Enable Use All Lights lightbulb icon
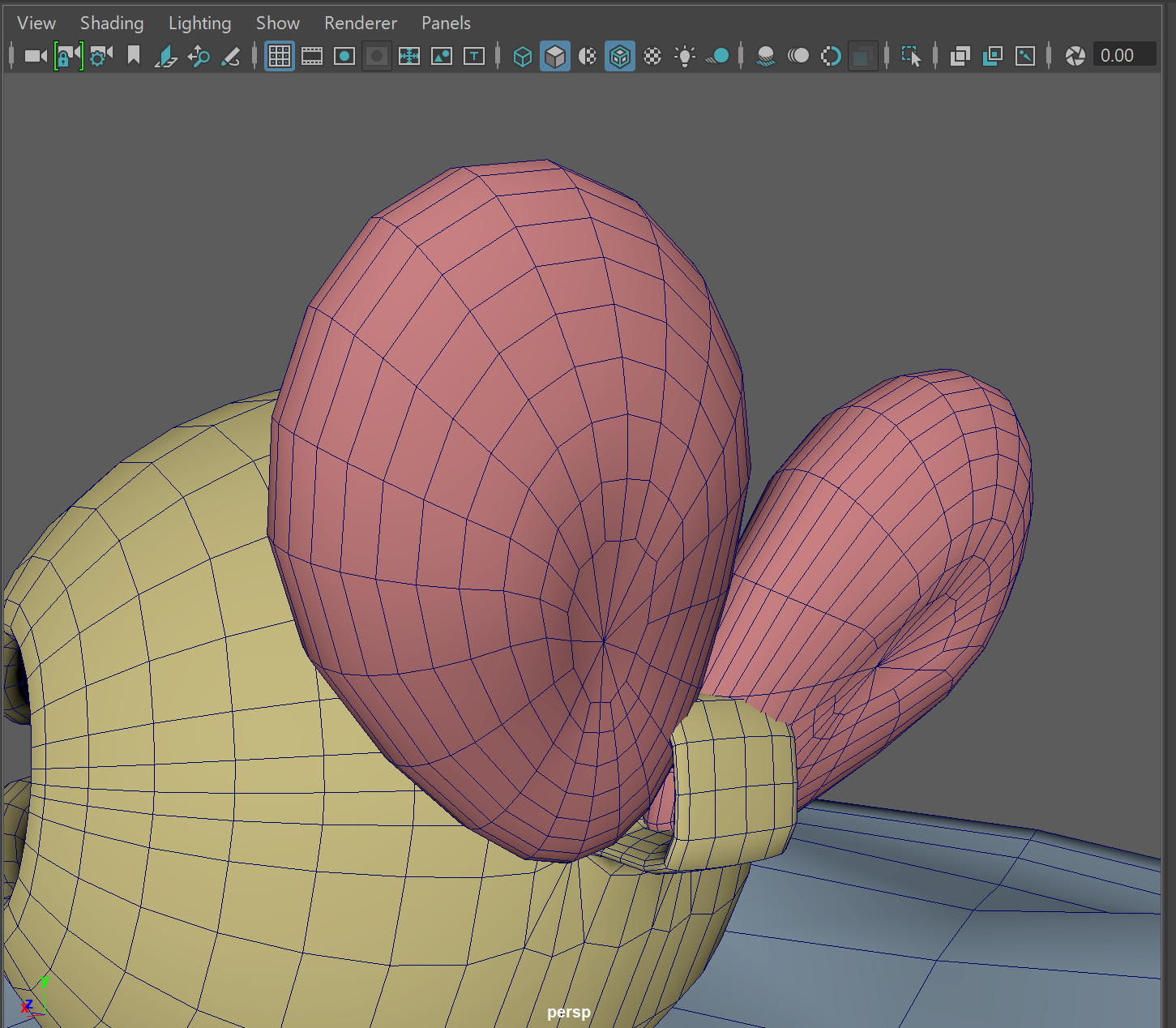Screen dimensions: 1176x1028 click(685, 56)
